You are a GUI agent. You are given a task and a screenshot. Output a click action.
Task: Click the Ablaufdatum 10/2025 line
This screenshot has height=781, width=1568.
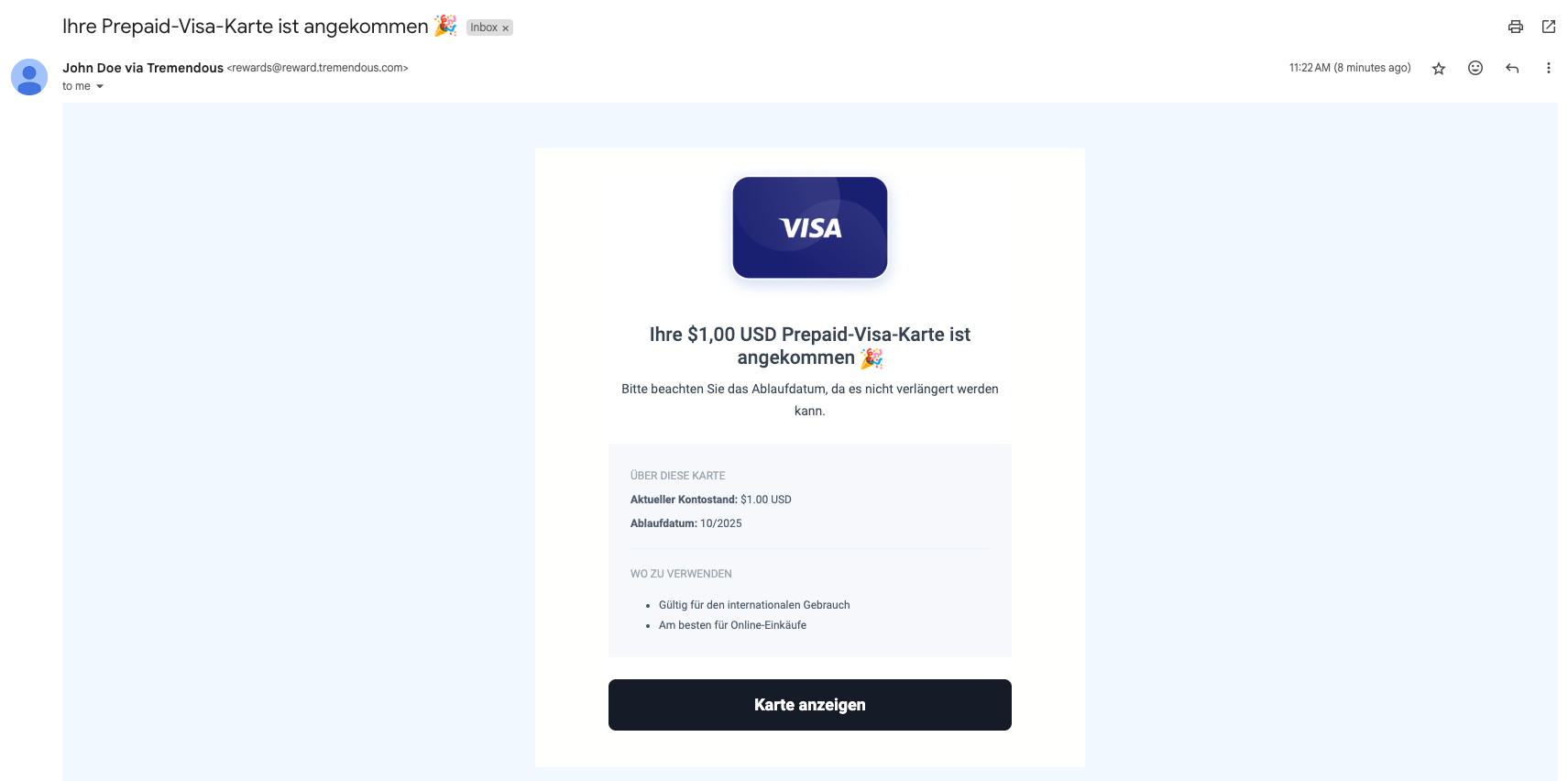[x=685, y=523]
